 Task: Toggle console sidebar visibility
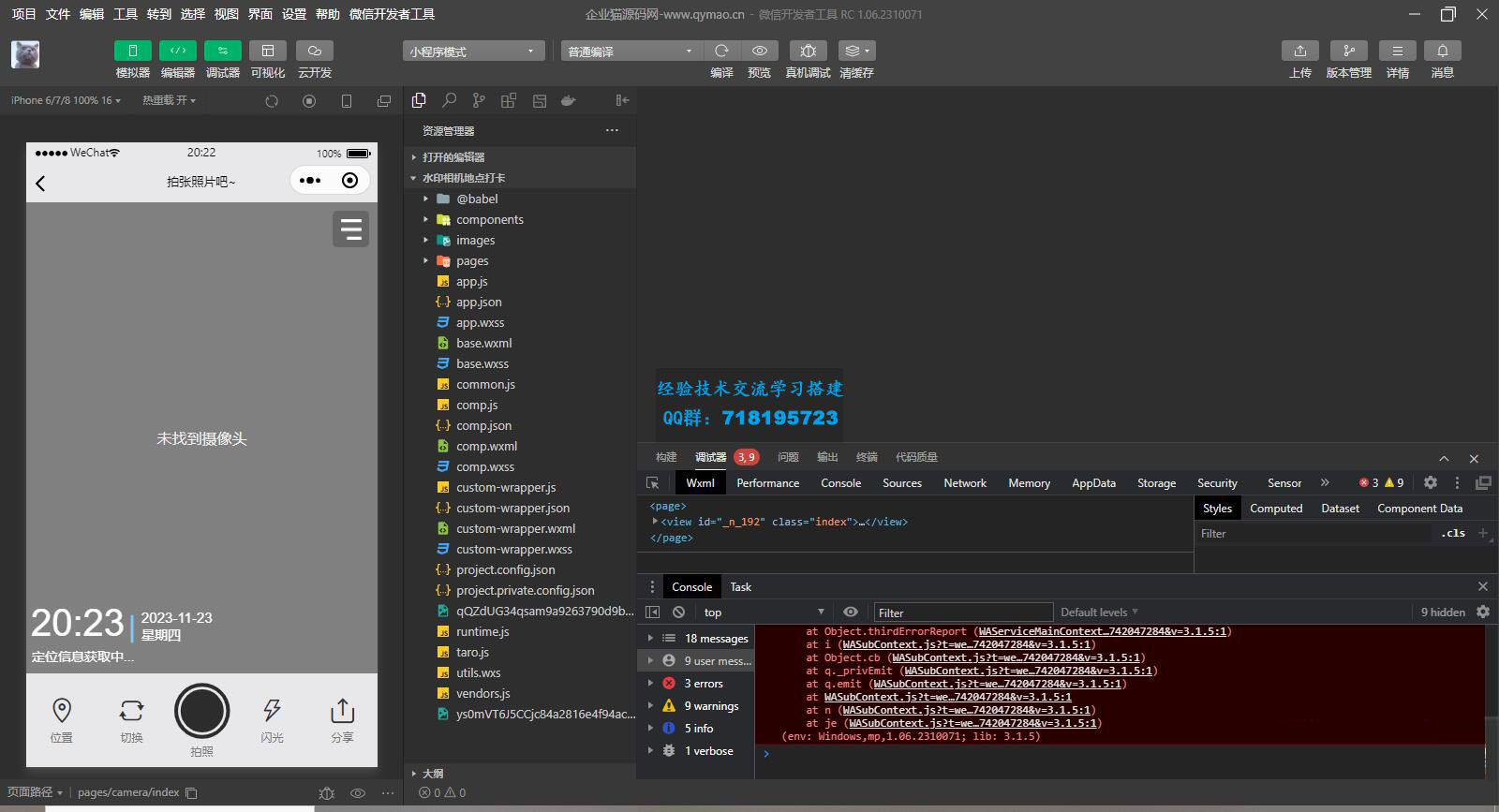point(653,612)
